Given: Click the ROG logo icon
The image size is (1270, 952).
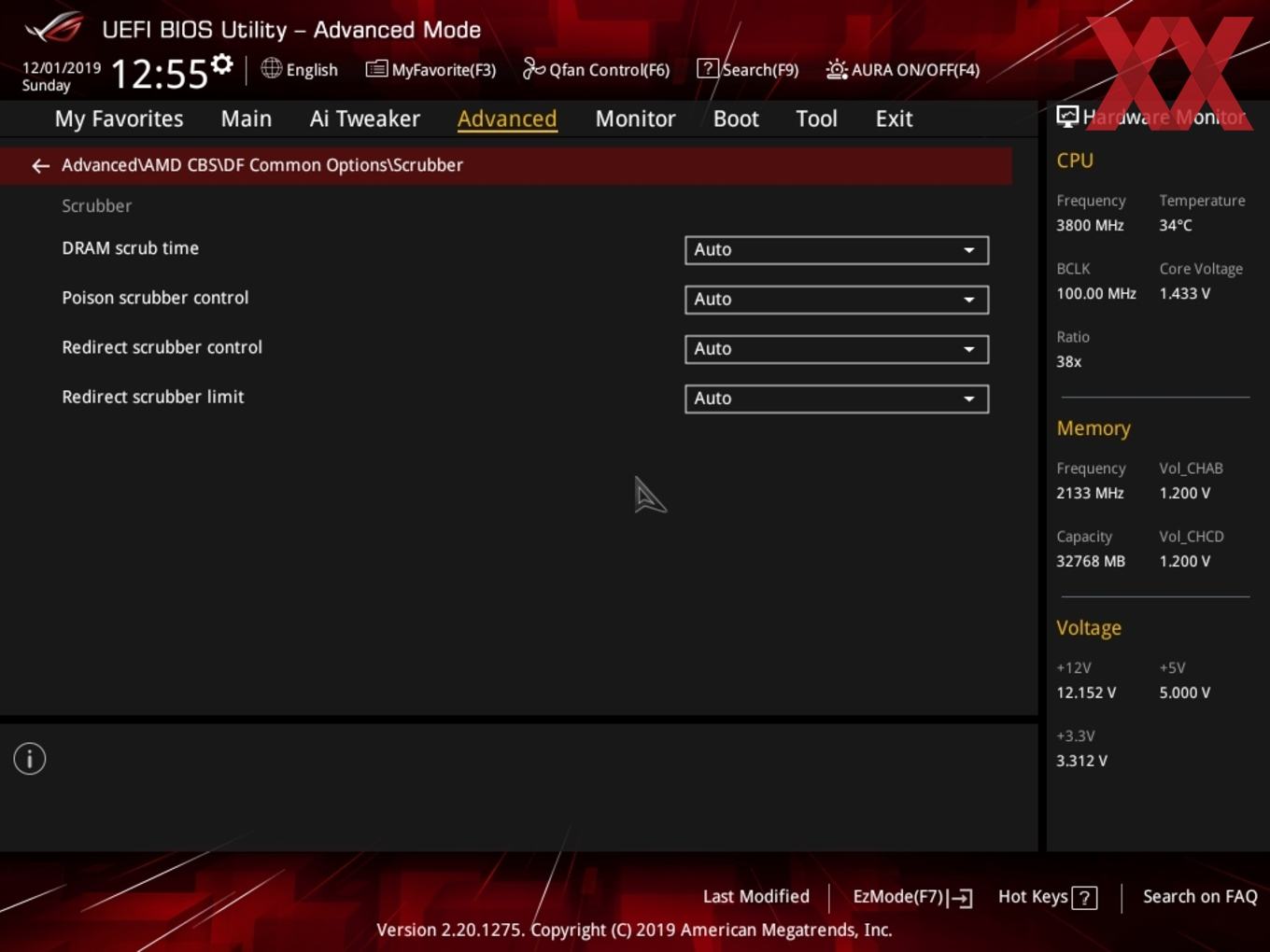Looking at the screenshot, I should click(54, 27).
